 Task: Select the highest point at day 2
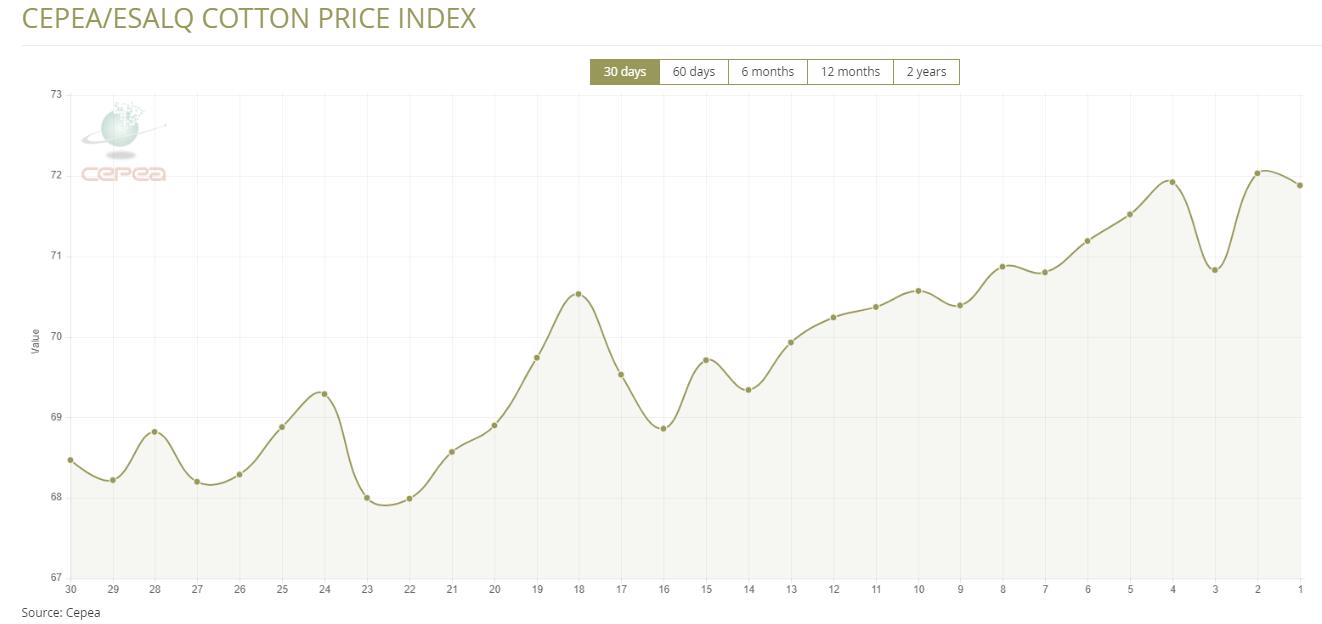pyautogui.click(x=1257, y=173)
